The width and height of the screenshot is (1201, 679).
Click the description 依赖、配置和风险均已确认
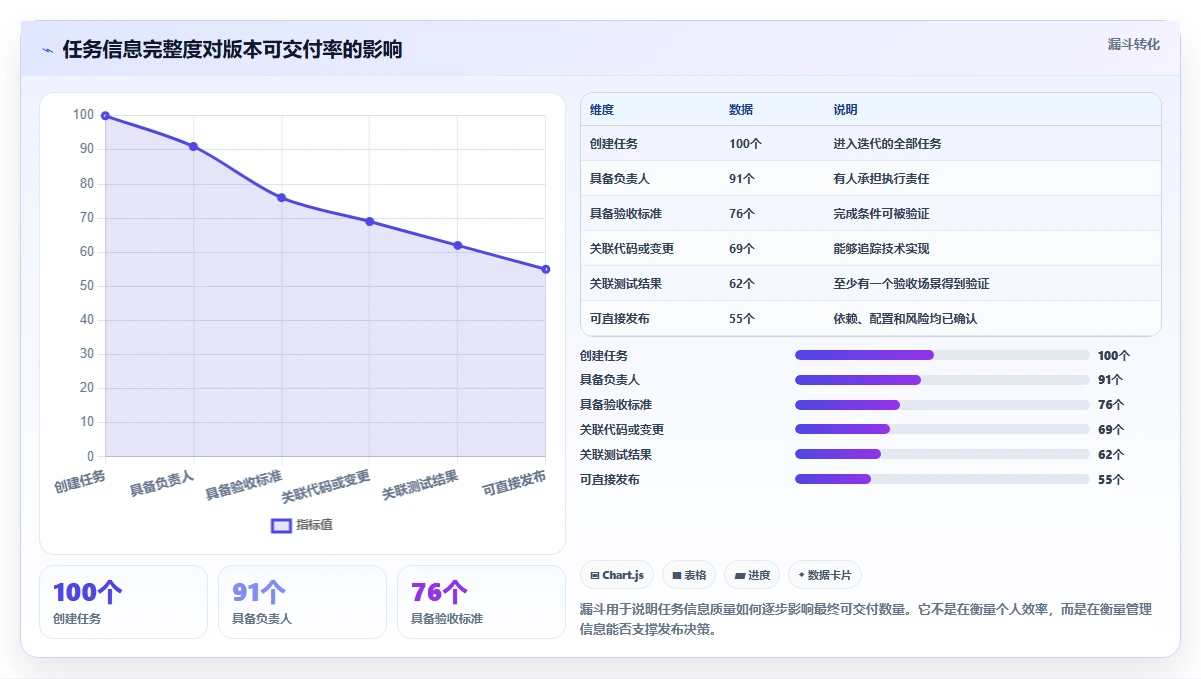pyautogui.click(x=905, y=319)
